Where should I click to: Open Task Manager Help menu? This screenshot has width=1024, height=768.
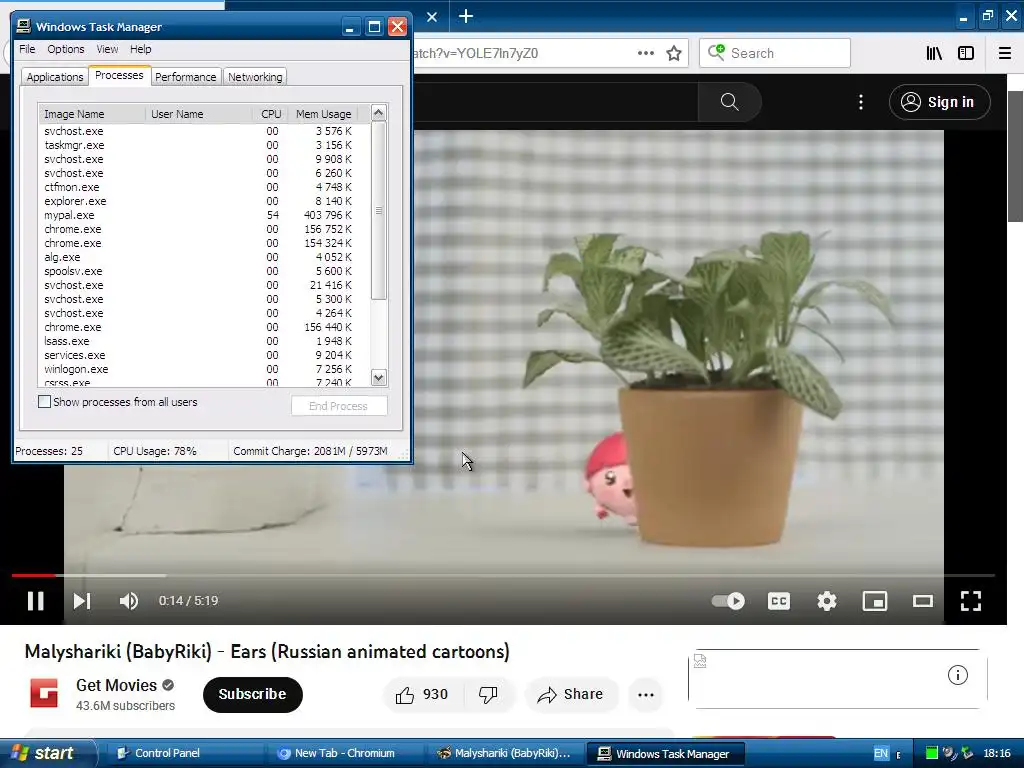[x=140, y=49]
